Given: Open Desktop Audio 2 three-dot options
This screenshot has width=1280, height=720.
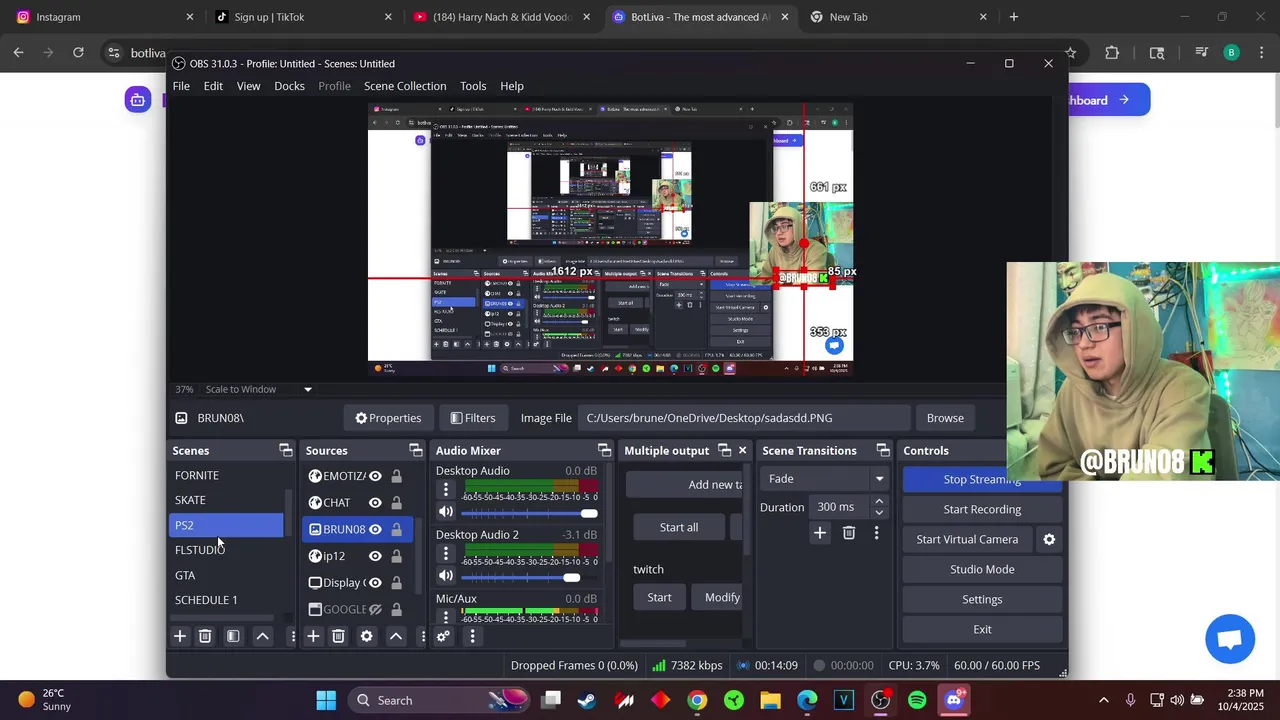Looking at the screenshot, I should [446, 554].
